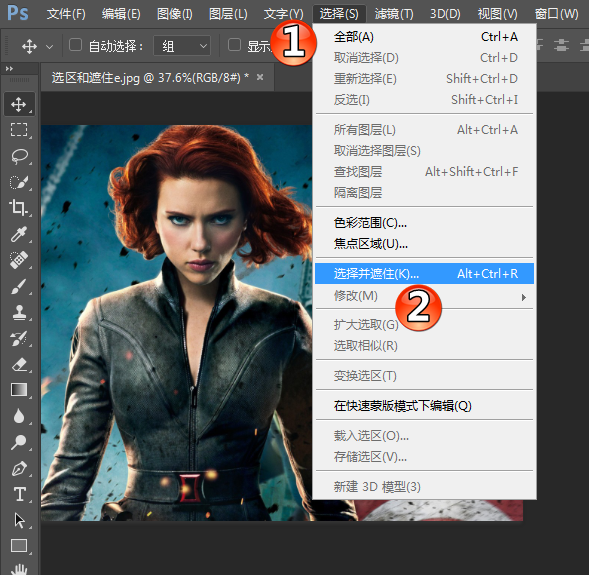Screen dimensions: 589x575
Task: Toggle the 自动选择 checkbox
Action: point(76,45)
